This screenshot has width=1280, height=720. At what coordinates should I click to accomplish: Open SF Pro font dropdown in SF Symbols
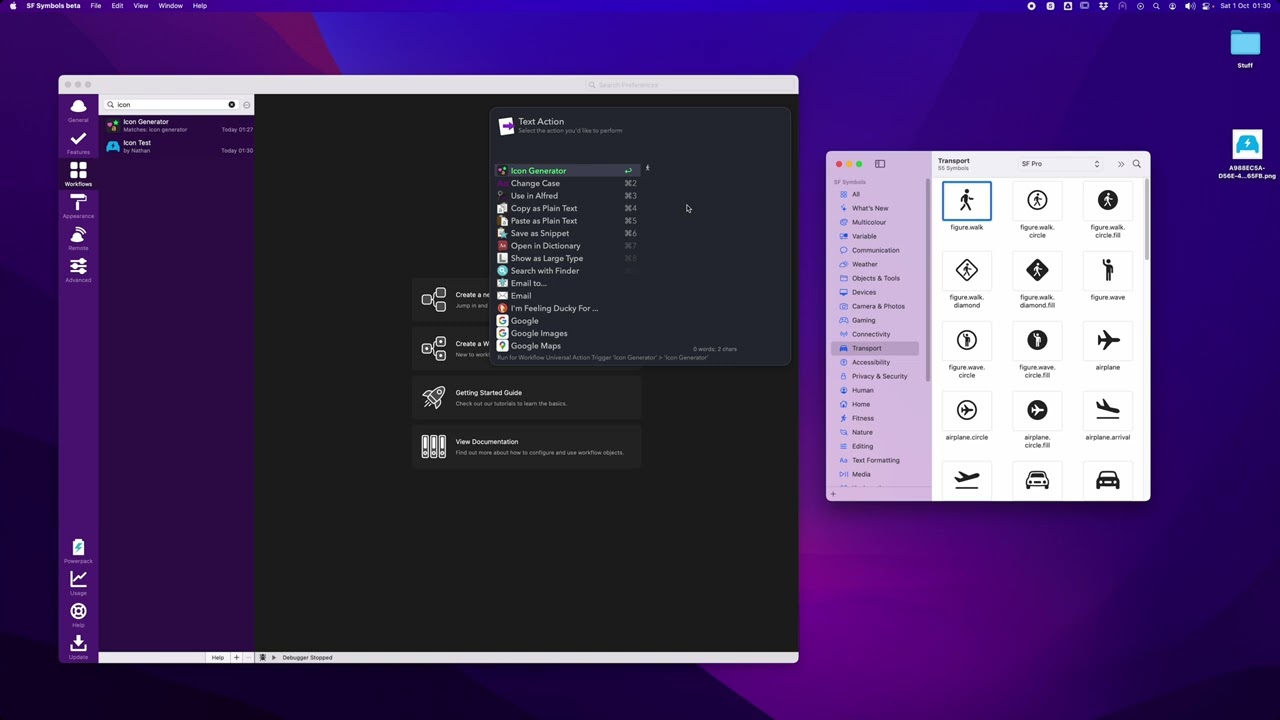click(1060, 164)
